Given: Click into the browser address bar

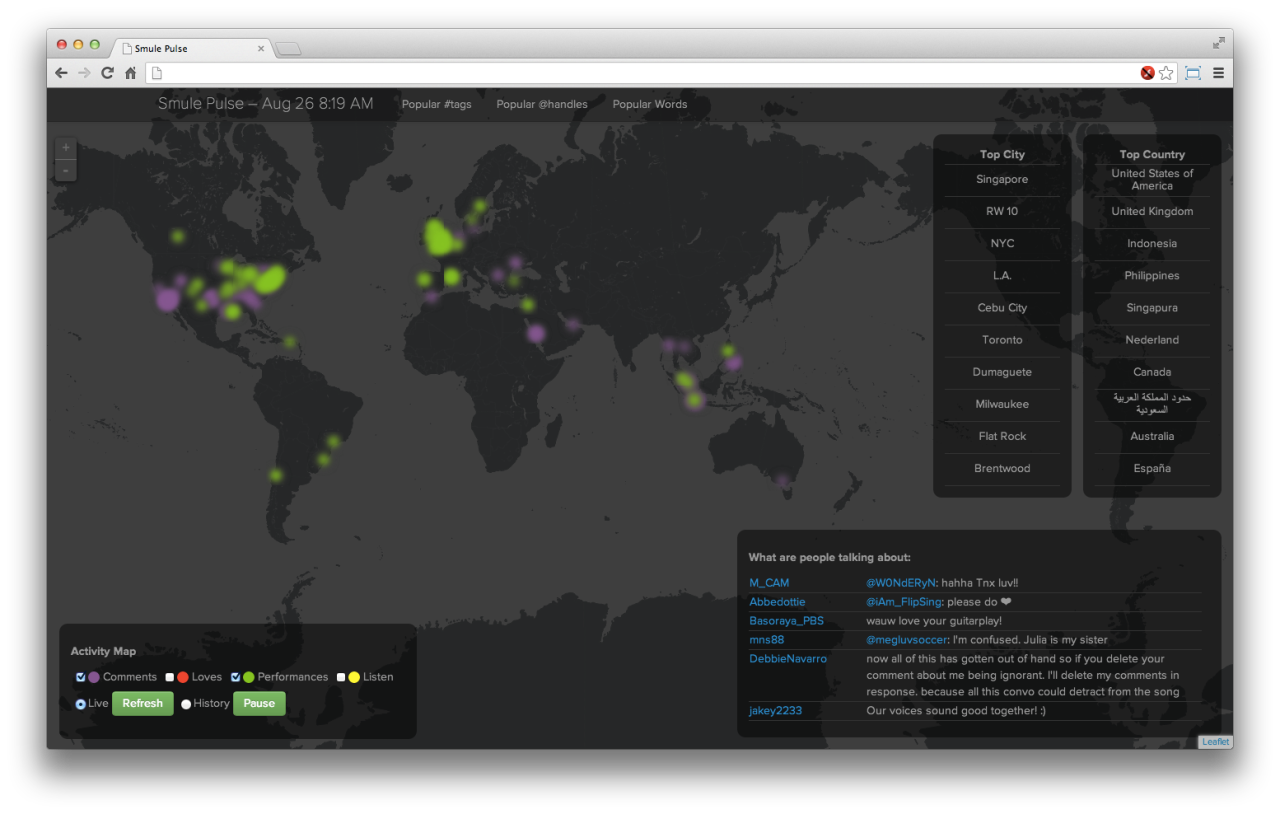Looking at the screenshot, I should coord(640,73).
